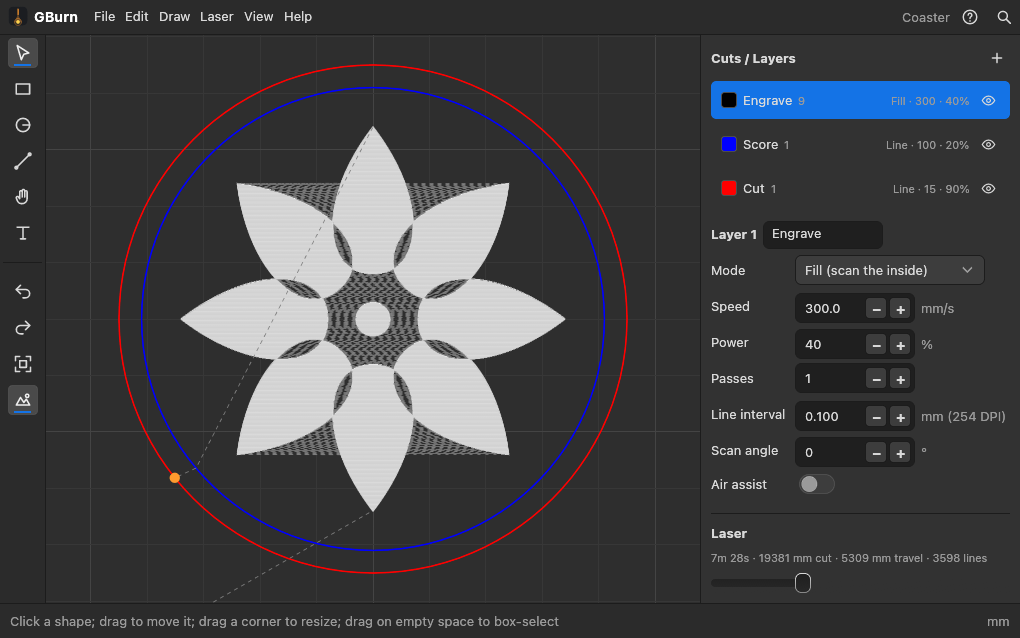
Task: Undo the last action
Action: click(23, 291)
